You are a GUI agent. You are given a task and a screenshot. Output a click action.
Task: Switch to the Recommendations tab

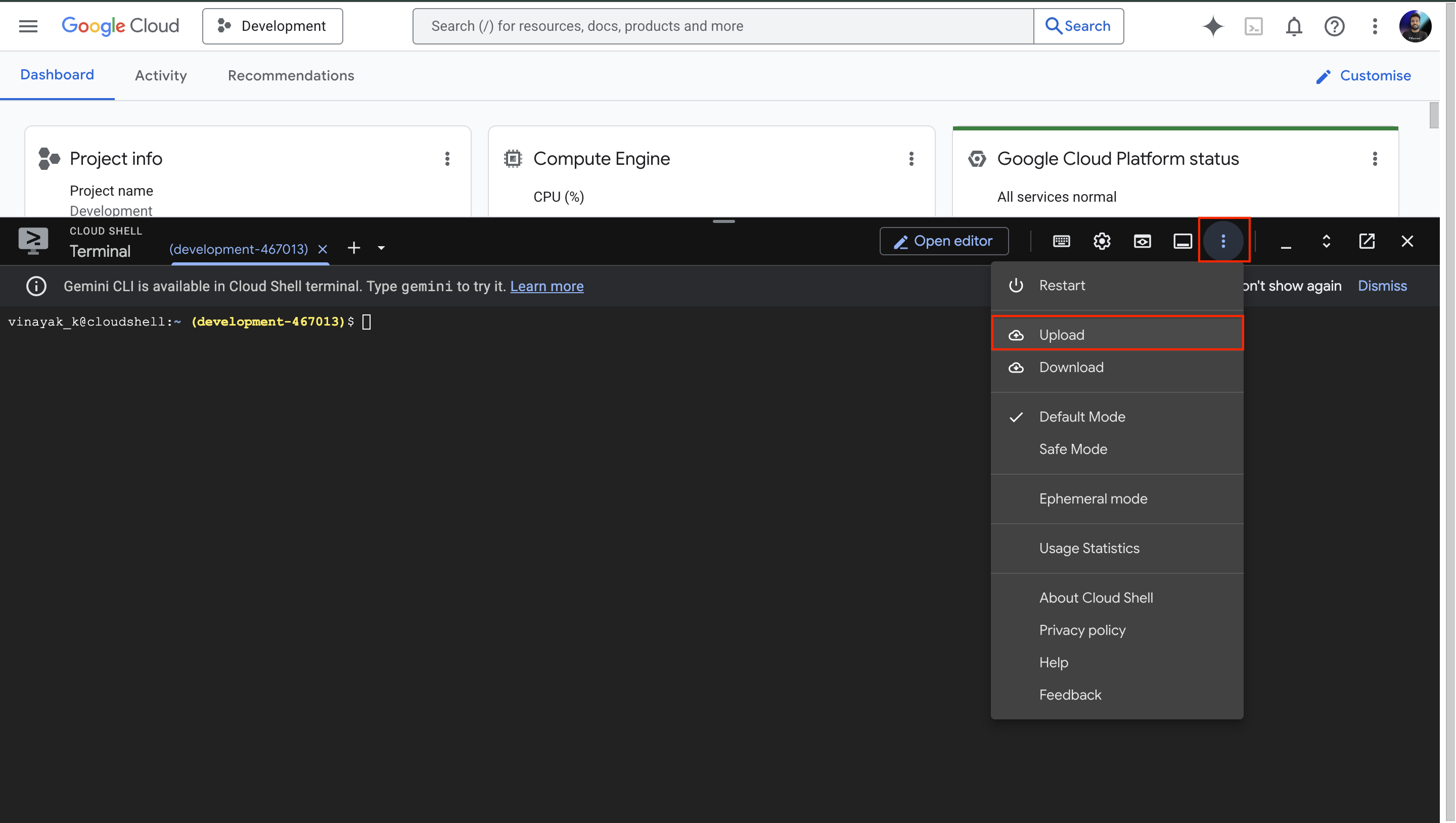291,76
